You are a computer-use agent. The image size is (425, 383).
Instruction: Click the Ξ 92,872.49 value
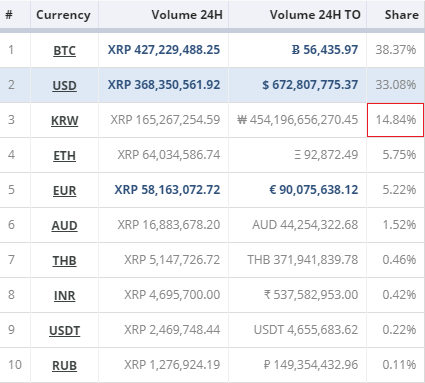pos(326,155)
